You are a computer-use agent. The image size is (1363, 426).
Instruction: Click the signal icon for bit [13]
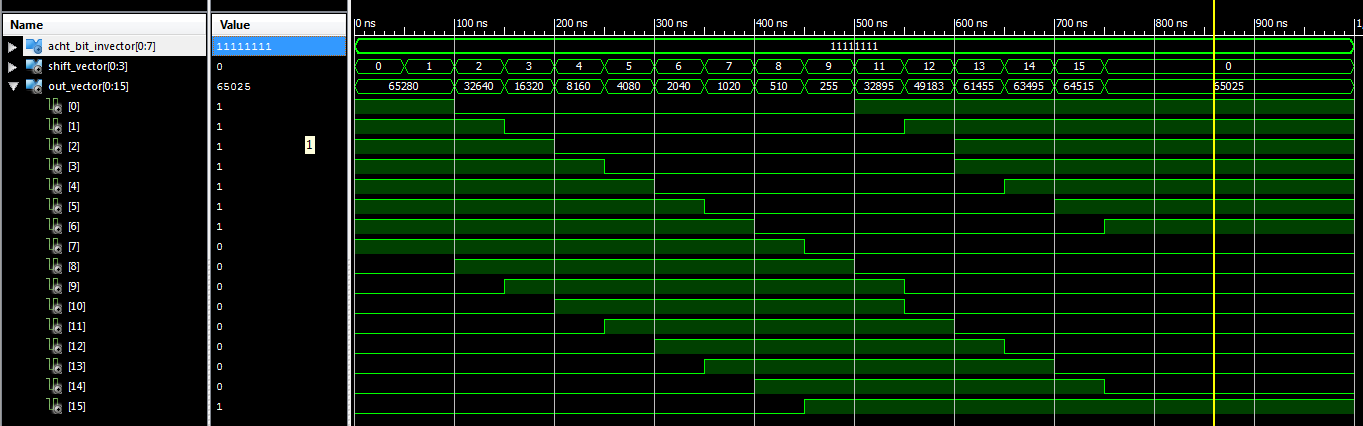(55, 366)
